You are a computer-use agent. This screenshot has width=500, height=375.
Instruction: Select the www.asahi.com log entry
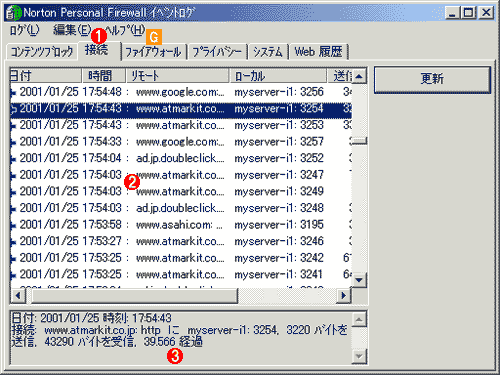pyautogui.click(x=181, y=225)
